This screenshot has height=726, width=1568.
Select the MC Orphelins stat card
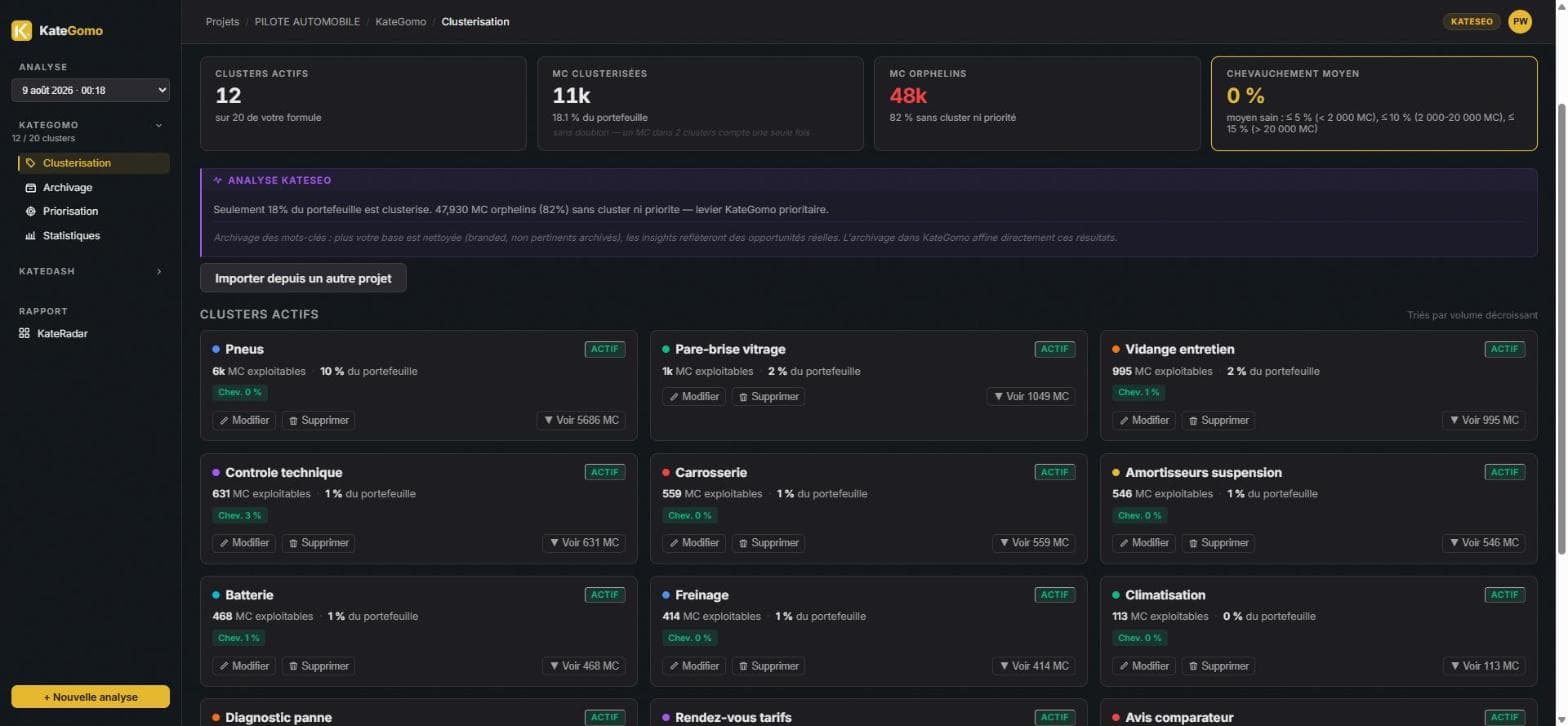[x=1037, y=103]
